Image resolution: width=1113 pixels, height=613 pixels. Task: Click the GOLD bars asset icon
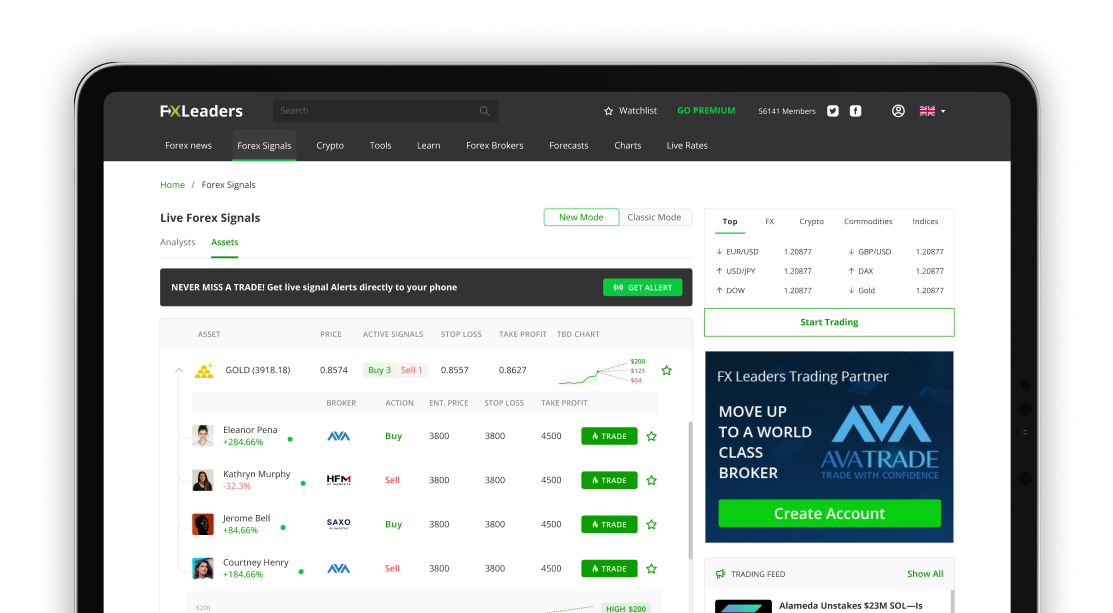[x=204, y=370]
